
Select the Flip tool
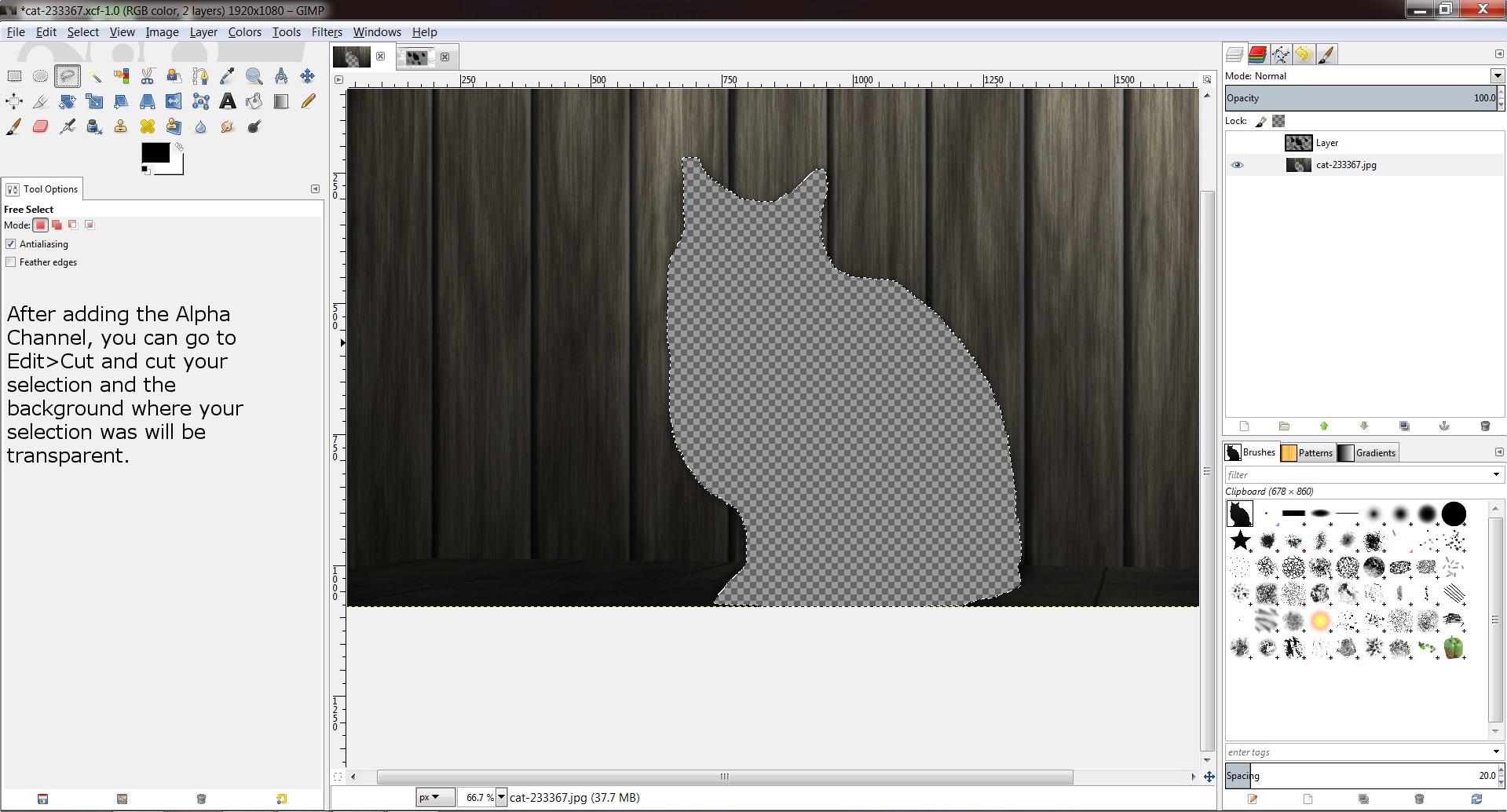[x=174, y=101]
